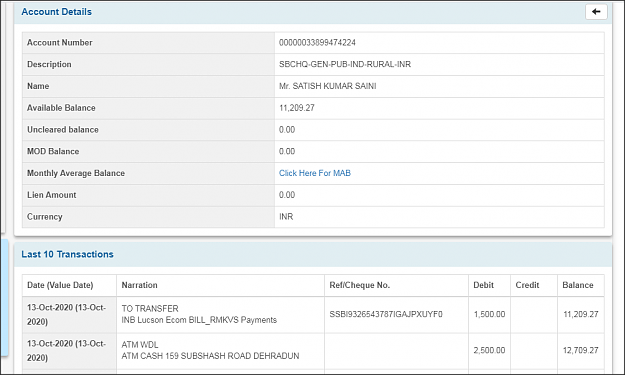Click the Account Number label
The height and width of the screenshot is (375, 625).
59,43
